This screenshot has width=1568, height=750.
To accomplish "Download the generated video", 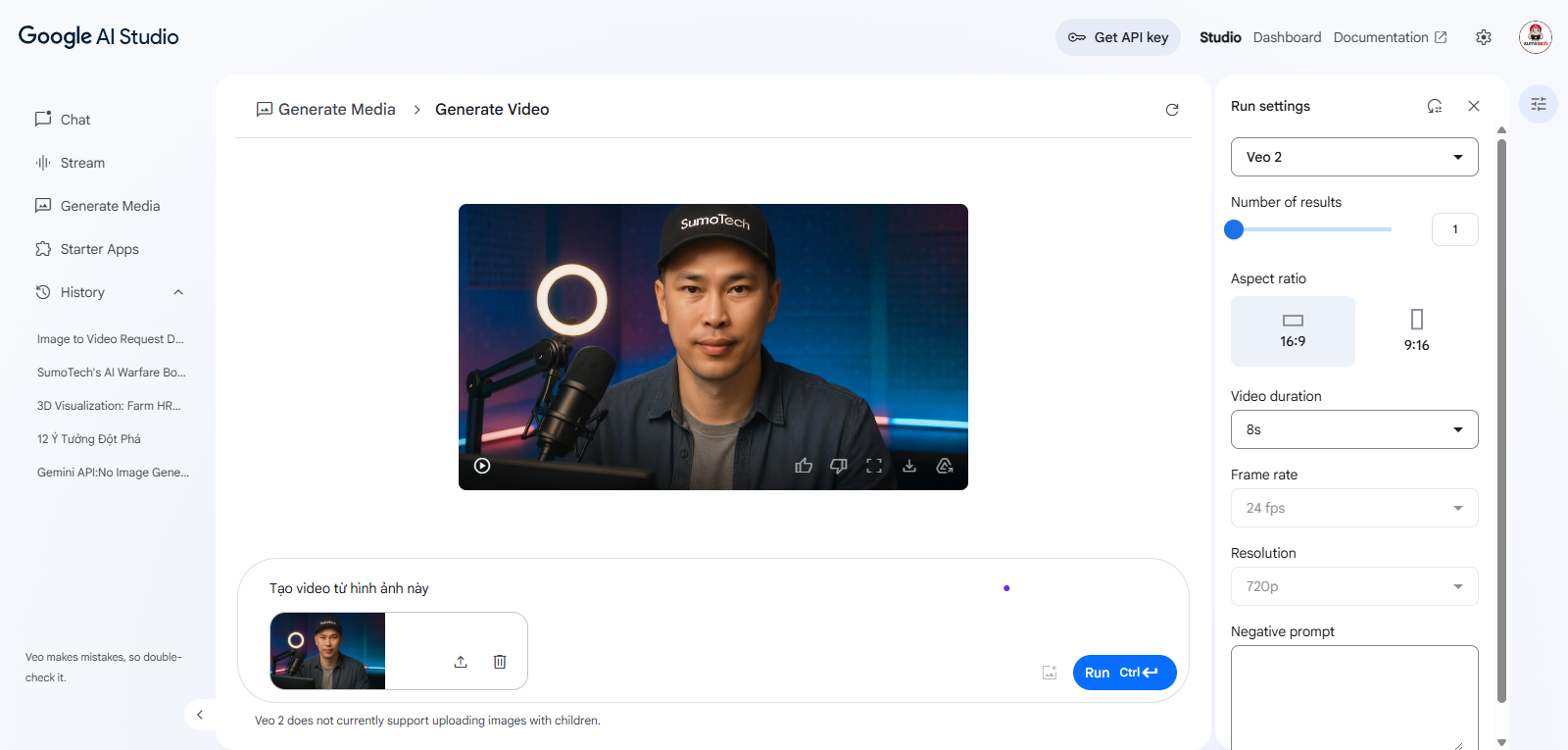I will coord(909,466).
